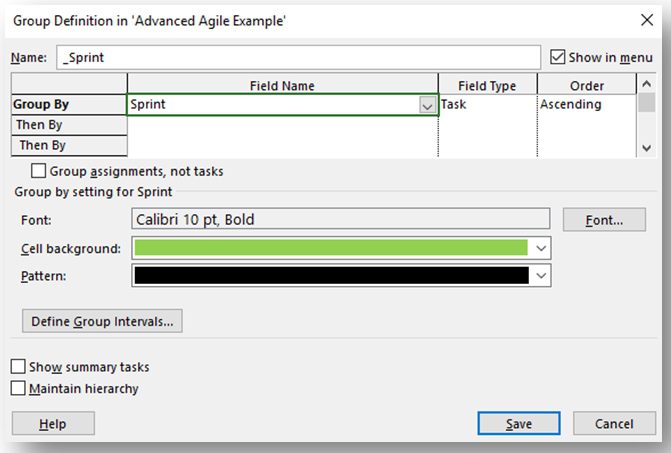The width and height of the screenshot is (671, 453).
Task: Open the Font... dialog button
Action: coord(604,220)
